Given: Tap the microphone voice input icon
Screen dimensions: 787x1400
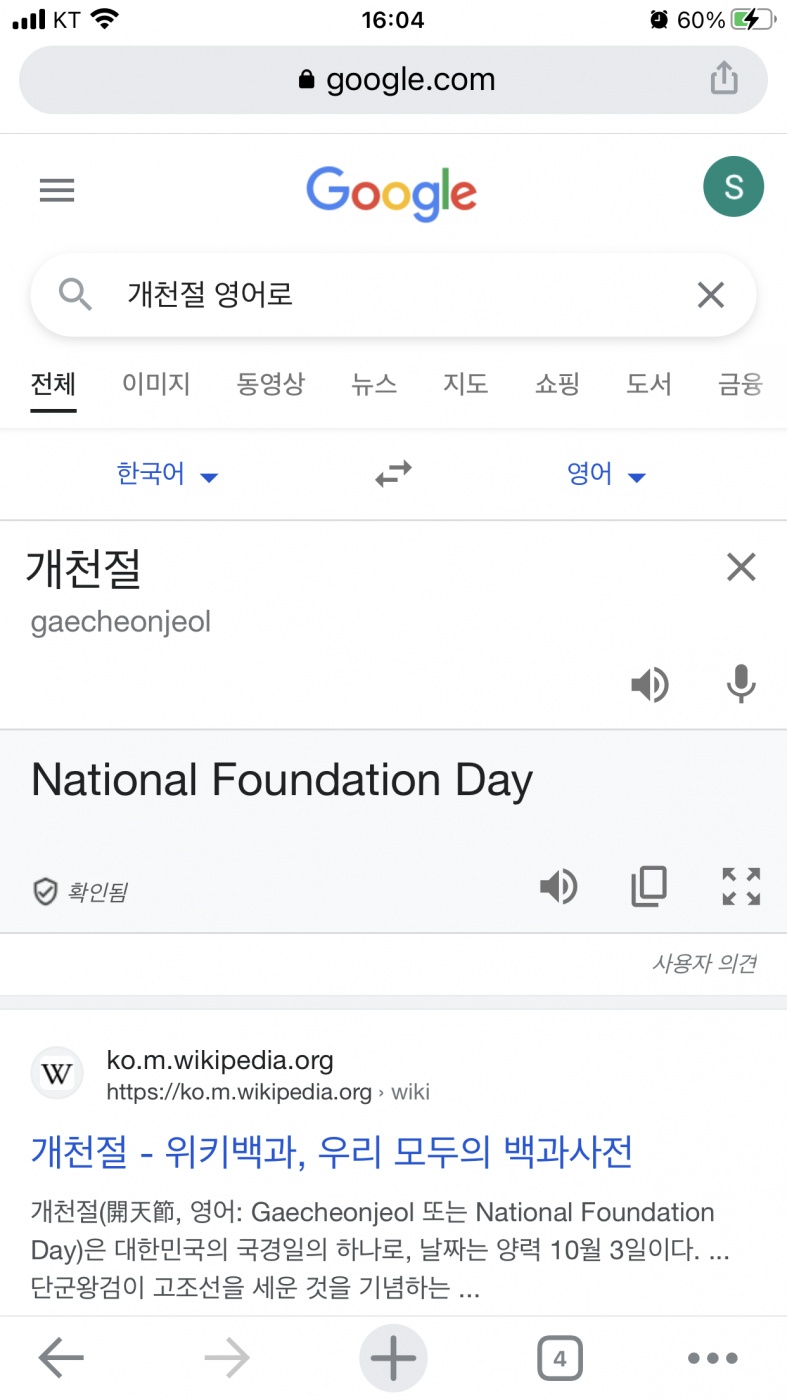Looking at the screenshot, I should coord(741,685).
